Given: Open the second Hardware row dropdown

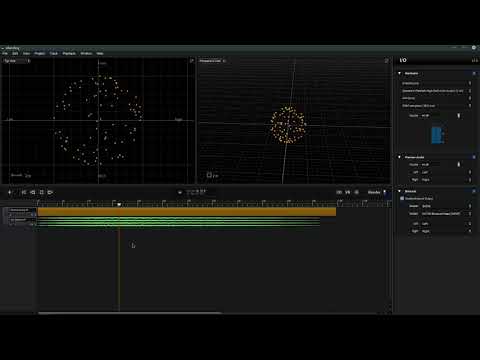Looking at the screenshot, I should 437,91.
